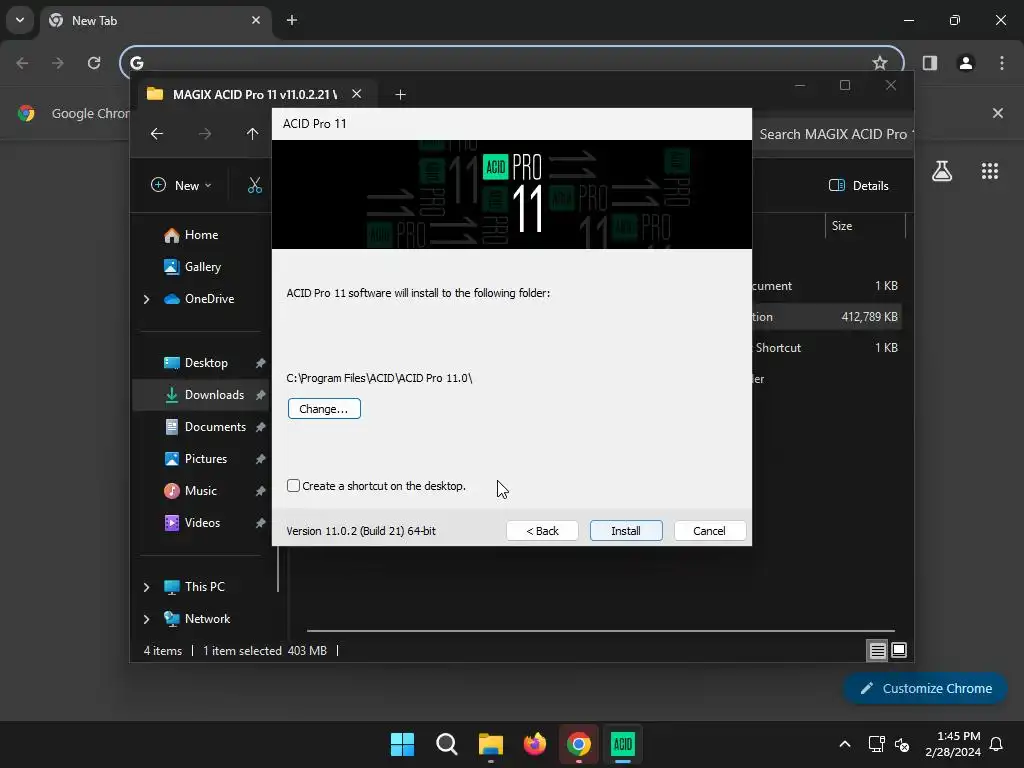Add a new File Explorer tab
Screen dimensions: 1024x768
point(400,95)
